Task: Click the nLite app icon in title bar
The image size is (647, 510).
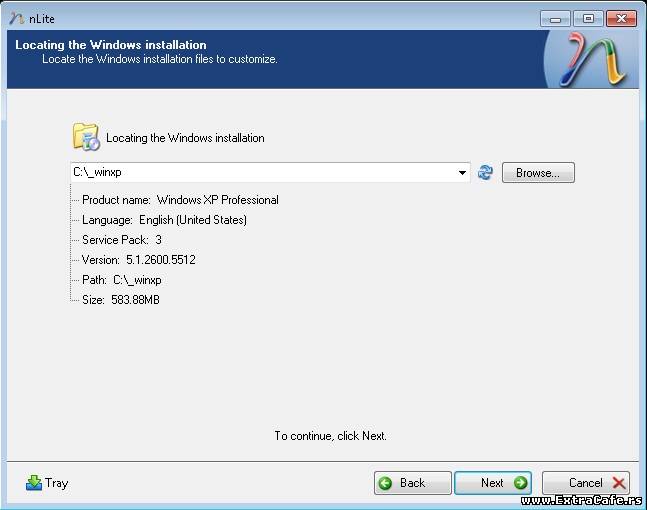Action: point(16,18)
